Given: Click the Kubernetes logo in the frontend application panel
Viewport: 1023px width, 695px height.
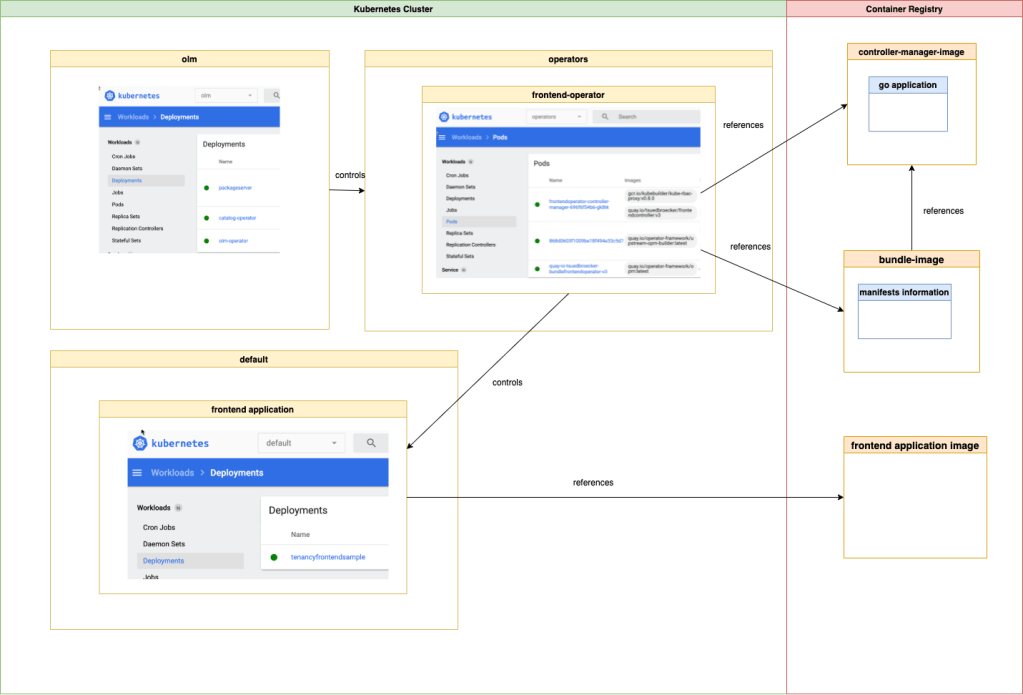Looking at the screenshot, I should click(x=142, y=443).
